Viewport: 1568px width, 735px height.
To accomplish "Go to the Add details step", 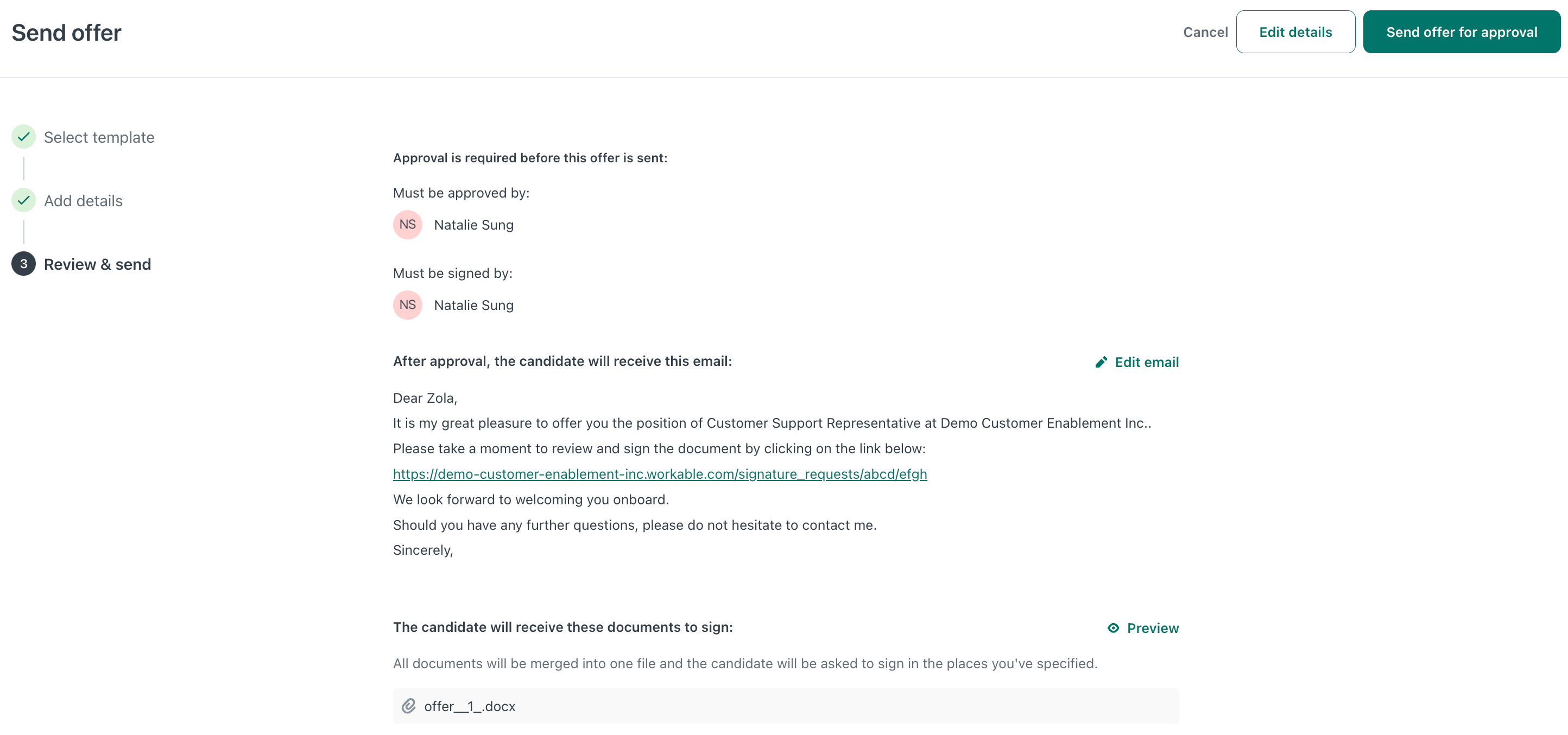I will (x=83, y=201).
